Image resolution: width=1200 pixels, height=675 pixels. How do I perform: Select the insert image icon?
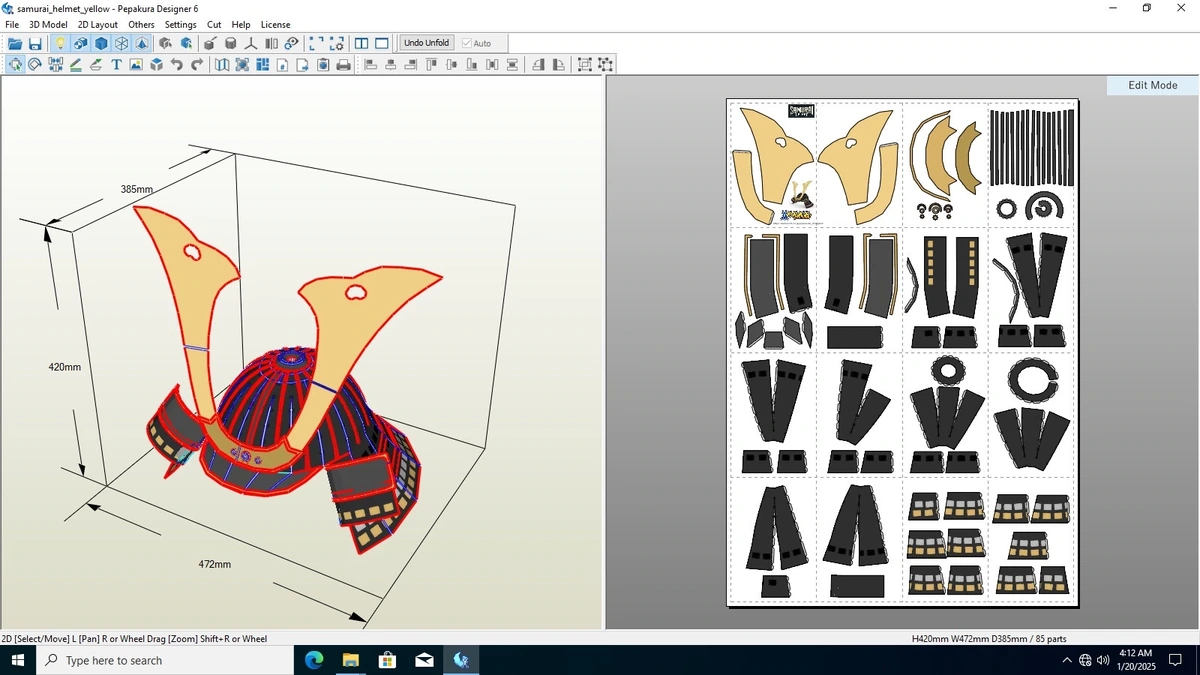[136, 65]
